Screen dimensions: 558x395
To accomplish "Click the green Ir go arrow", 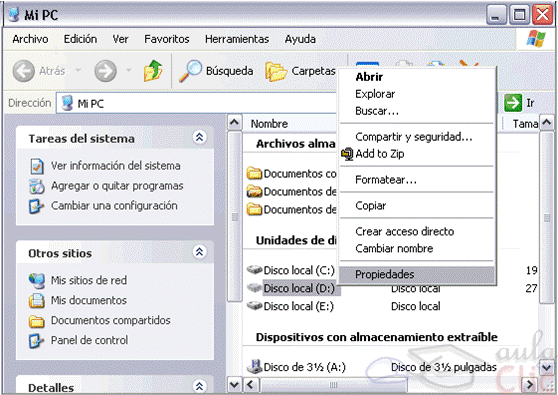I will pos(513,103).
